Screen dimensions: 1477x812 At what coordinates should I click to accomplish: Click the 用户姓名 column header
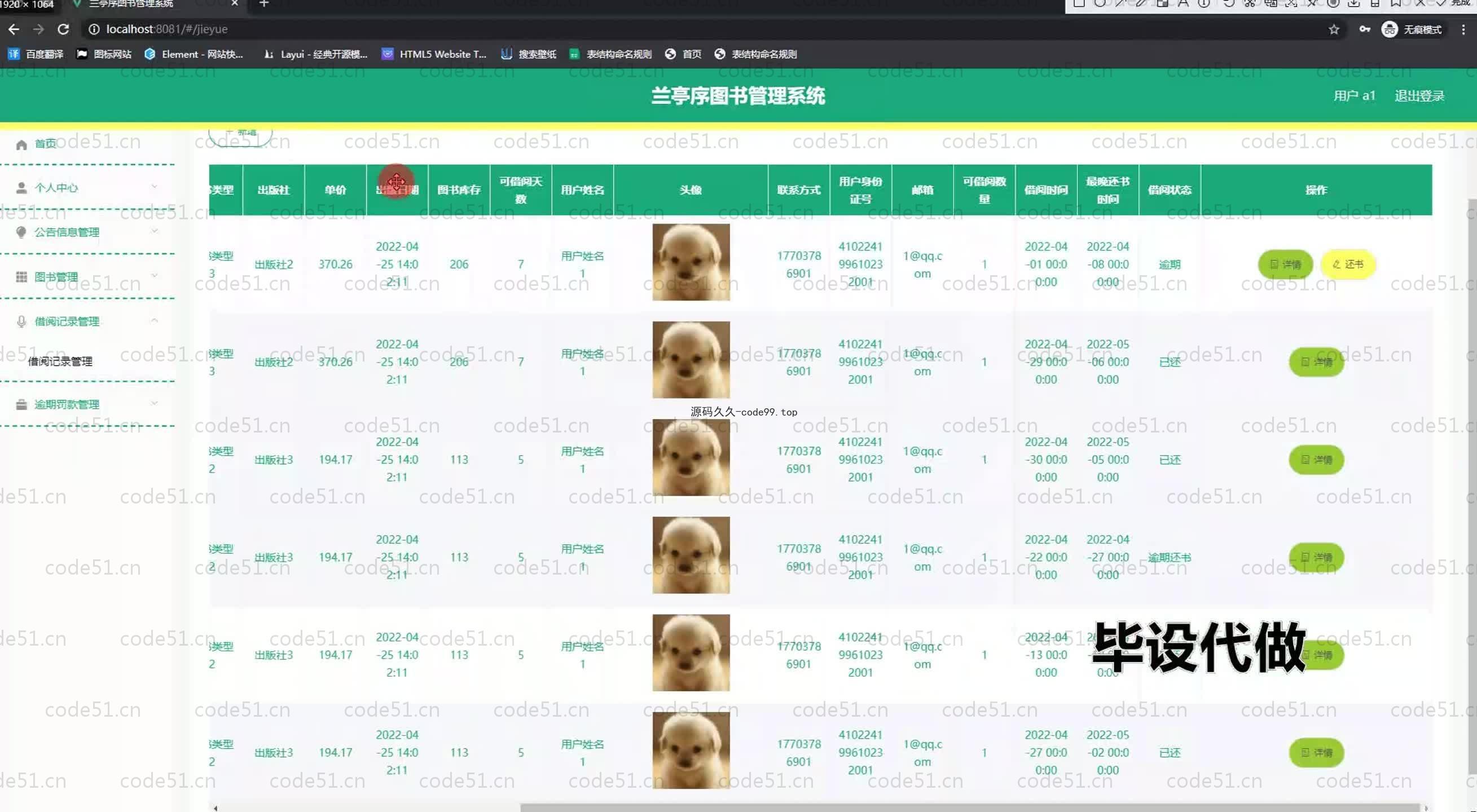click(x=583, y=189)
